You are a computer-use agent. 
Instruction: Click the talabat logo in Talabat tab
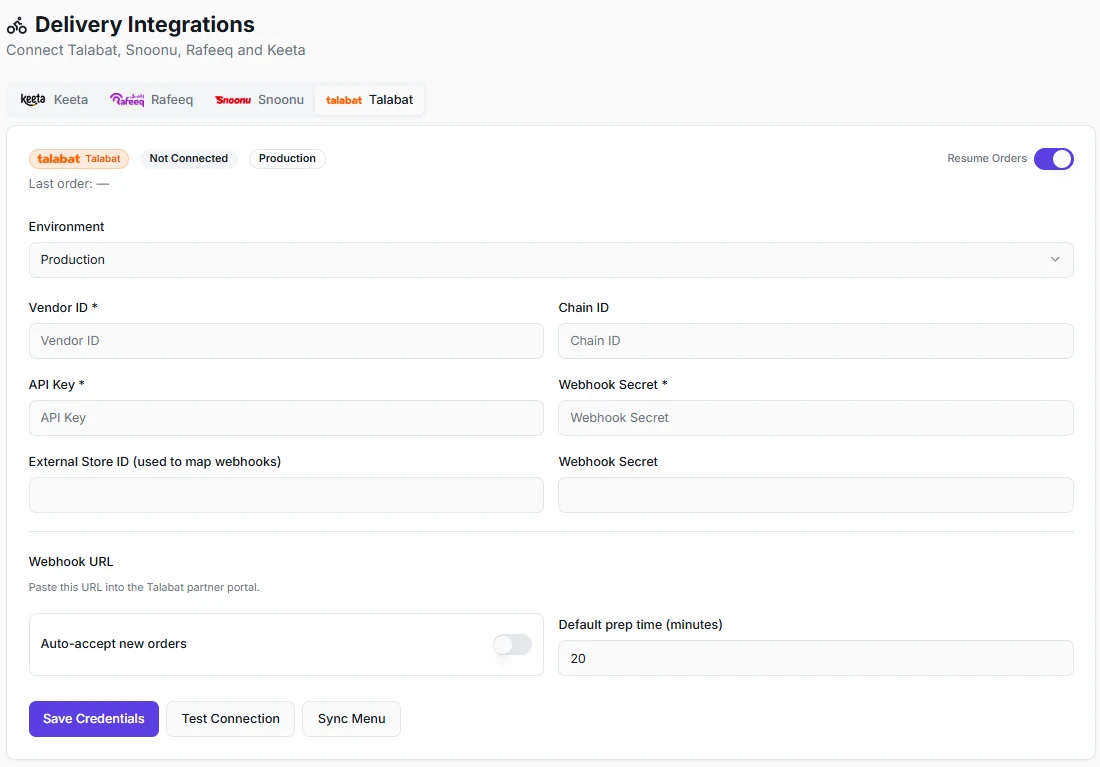[344, 100]
